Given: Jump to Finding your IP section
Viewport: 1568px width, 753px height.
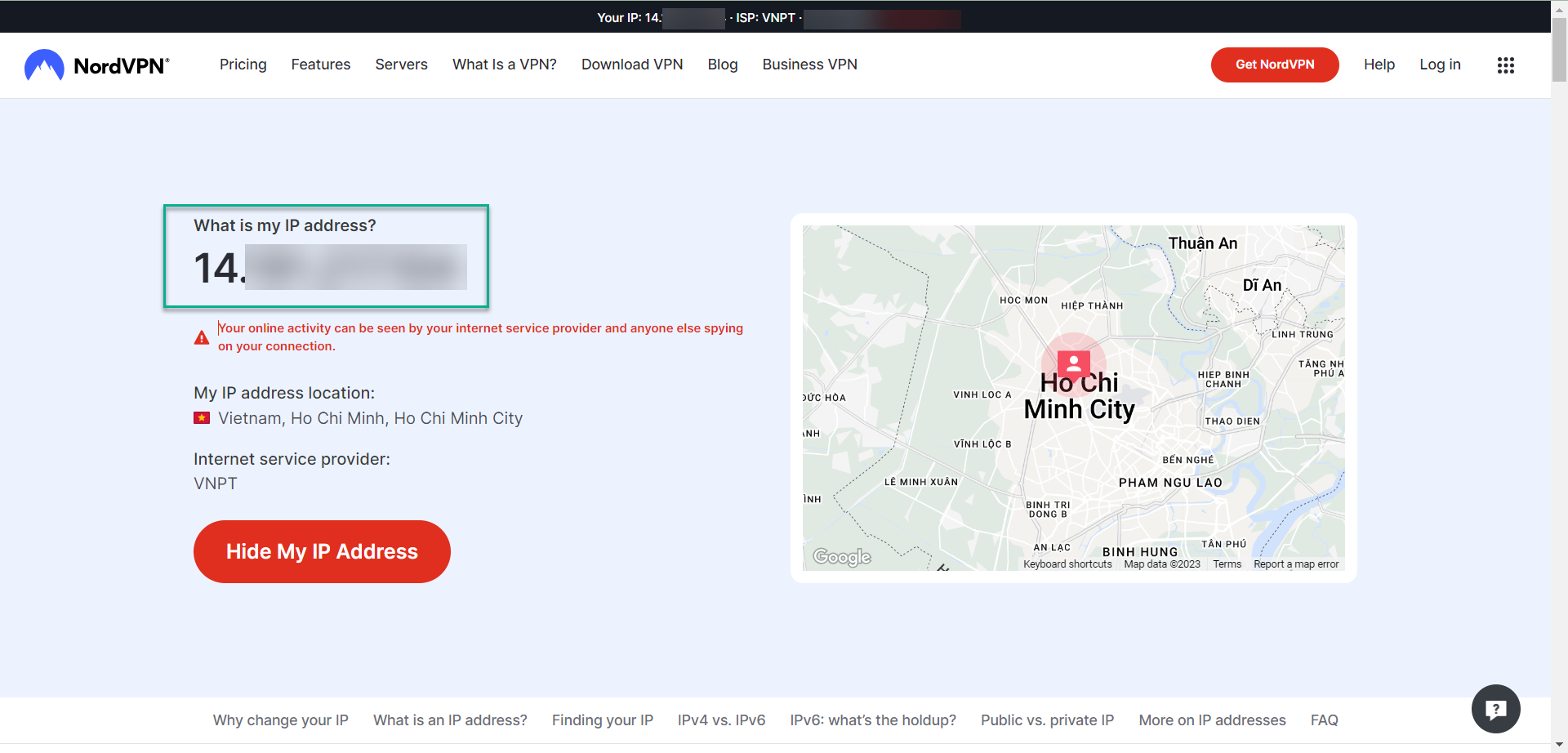Looking at the screenshot, I should [x=603, y=720].
